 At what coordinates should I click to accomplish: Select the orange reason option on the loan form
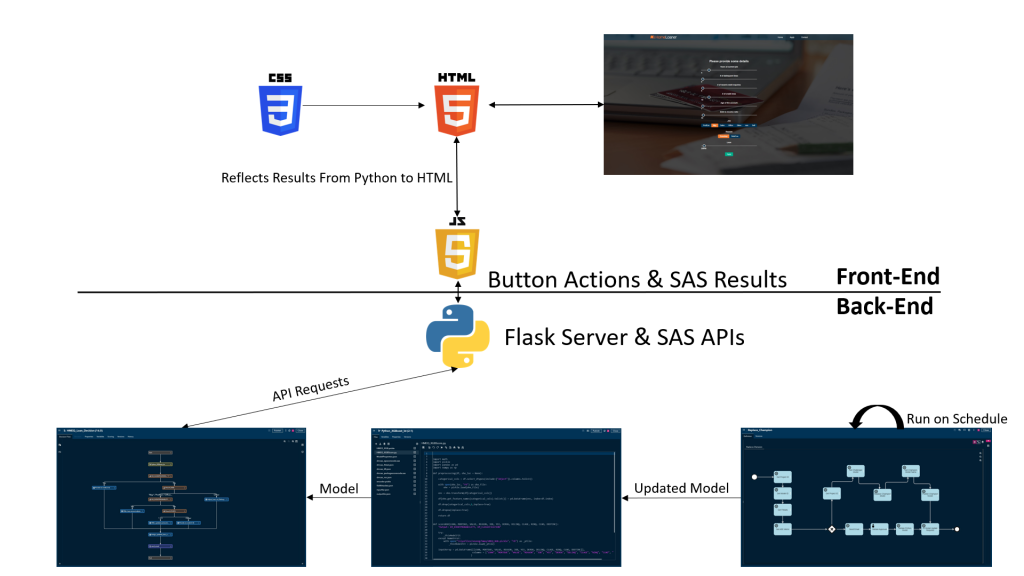722,136
